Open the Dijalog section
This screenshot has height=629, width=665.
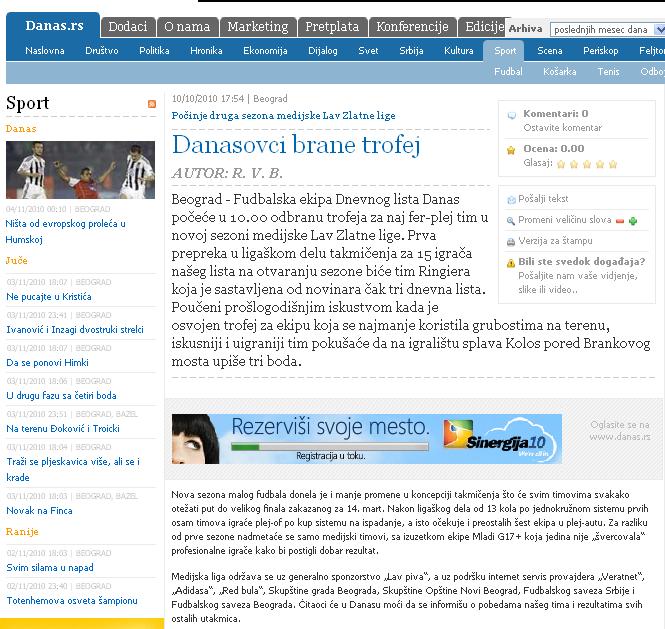[323, 51]
